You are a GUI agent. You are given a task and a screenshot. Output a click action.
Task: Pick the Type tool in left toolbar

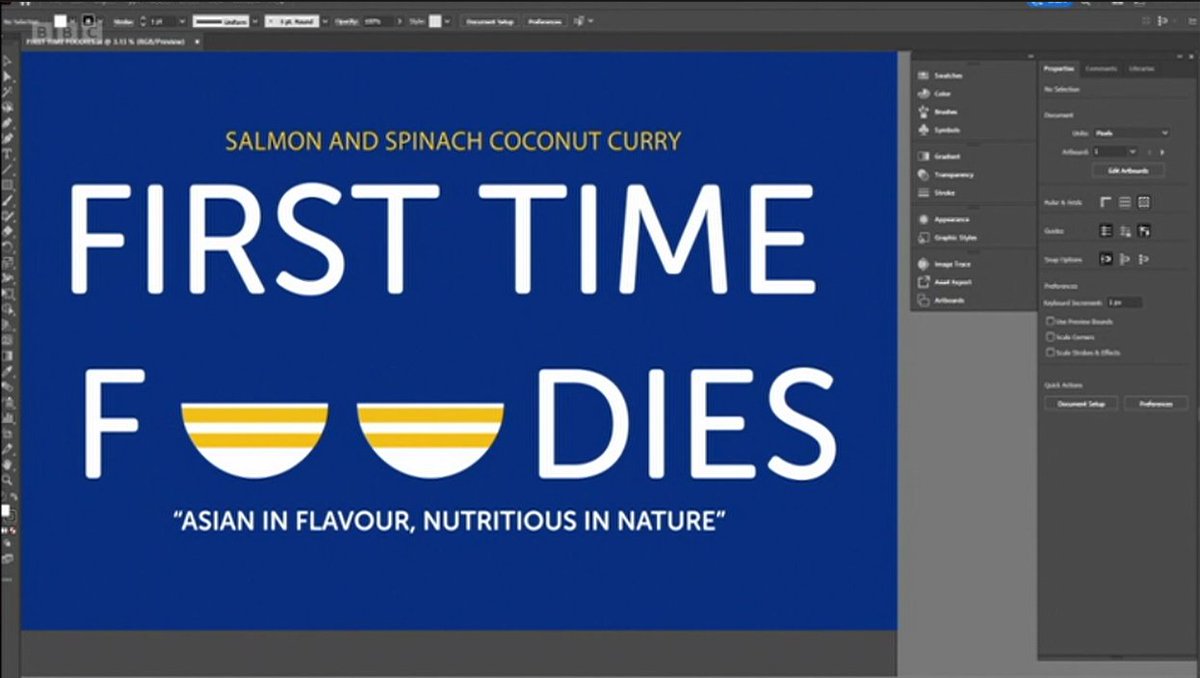(7, 155)
